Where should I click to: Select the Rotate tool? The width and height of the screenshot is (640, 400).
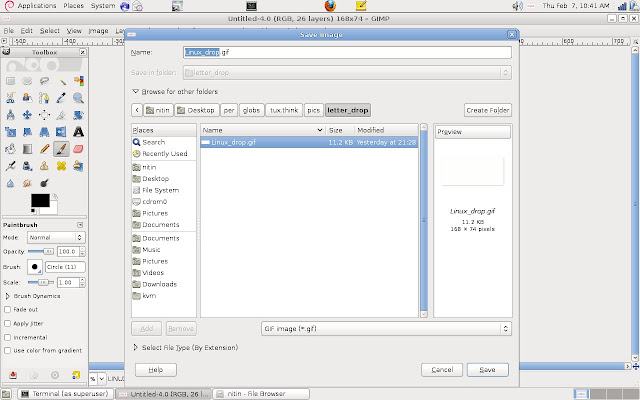click(78, 115)
